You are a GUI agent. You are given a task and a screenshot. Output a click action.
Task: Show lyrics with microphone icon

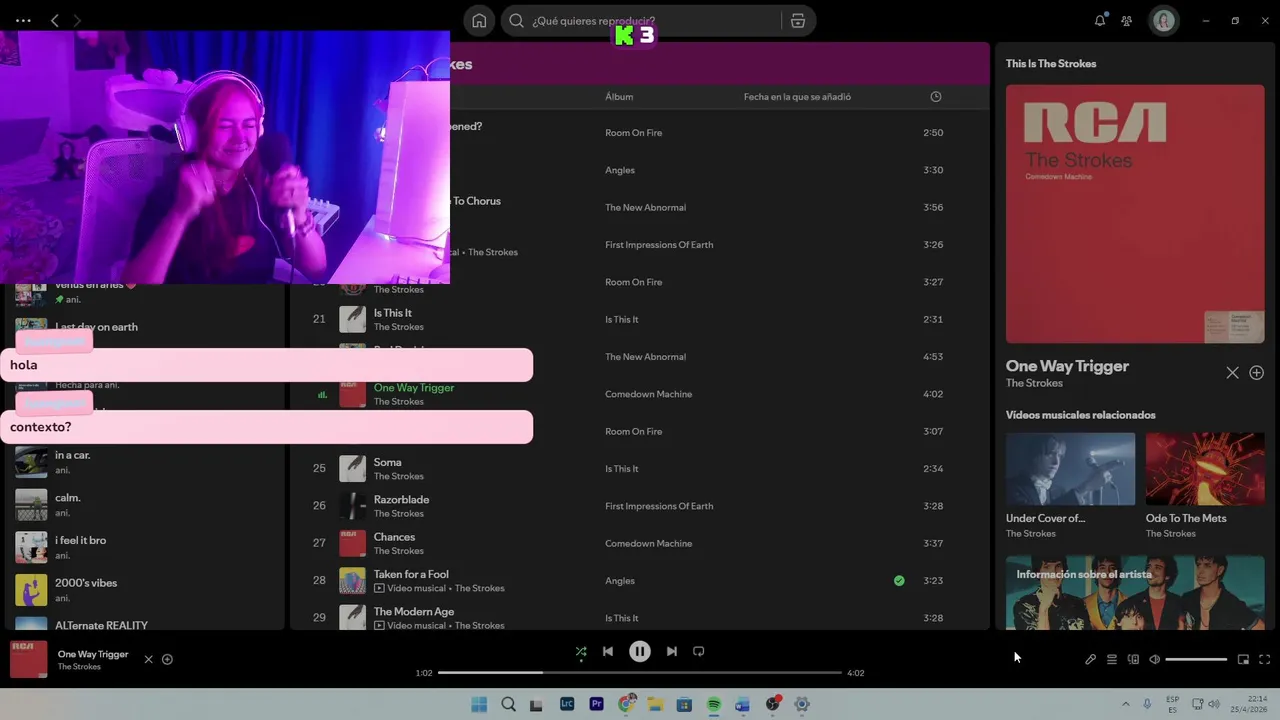click(x=1090, y=659)
